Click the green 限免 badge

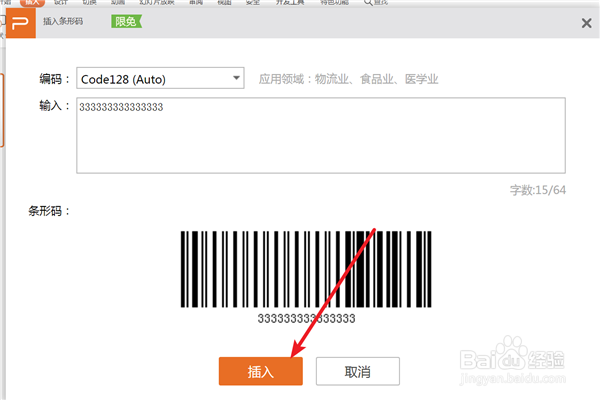126,21
